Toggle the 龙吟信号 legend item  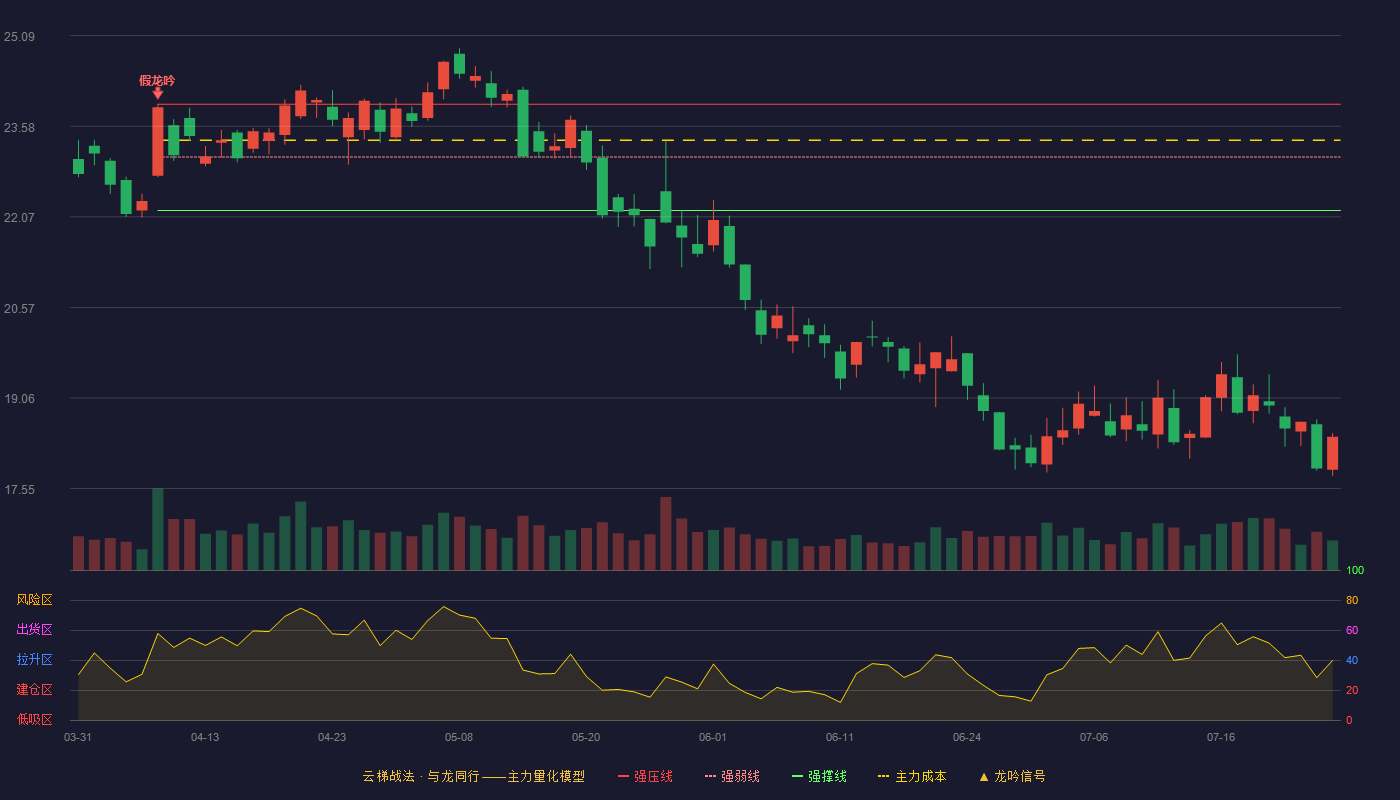pyautogui.click(x=1012, y=776)
